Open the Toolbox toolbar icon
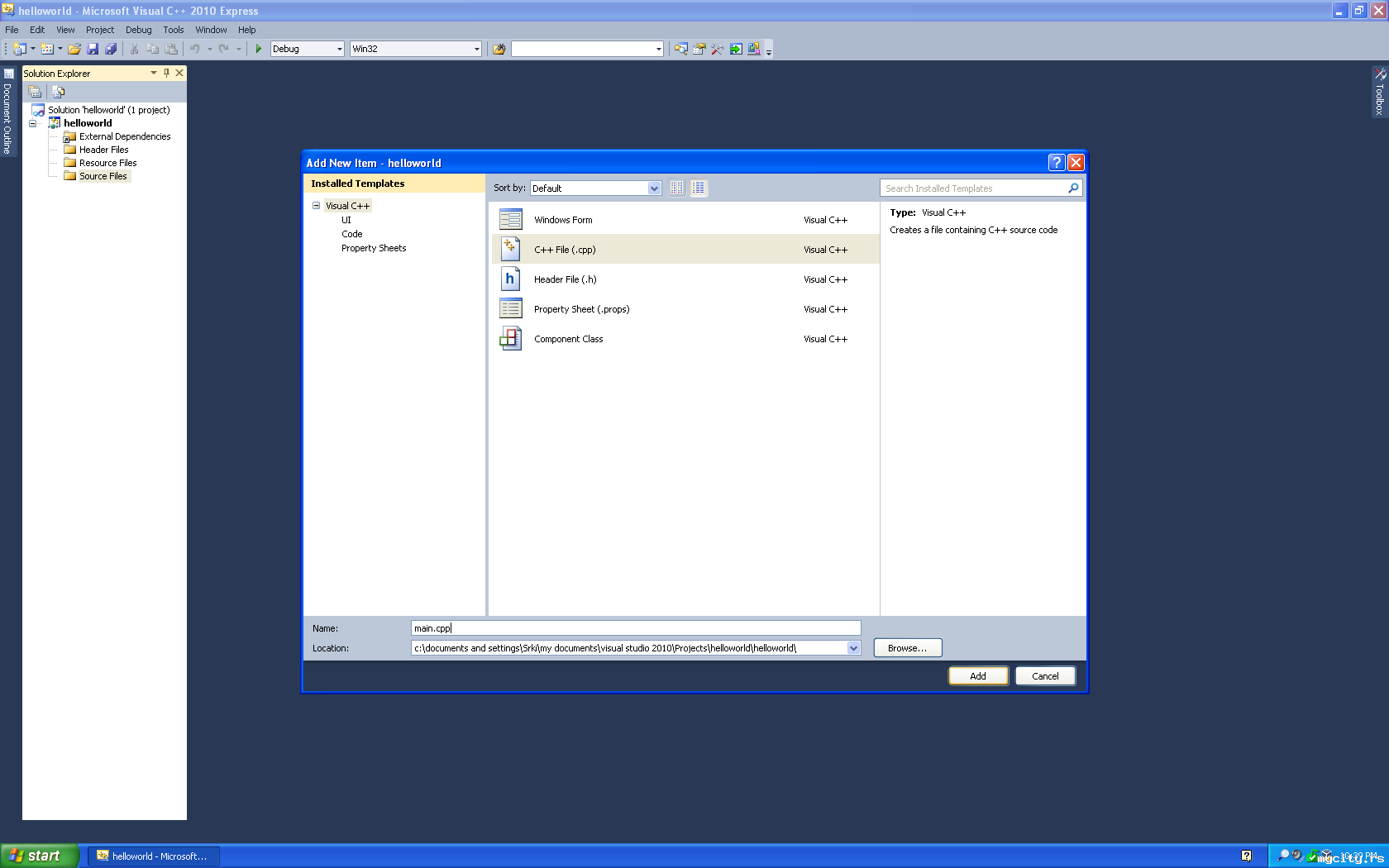Screen dimensions: 1389x868 coord(717,49)
